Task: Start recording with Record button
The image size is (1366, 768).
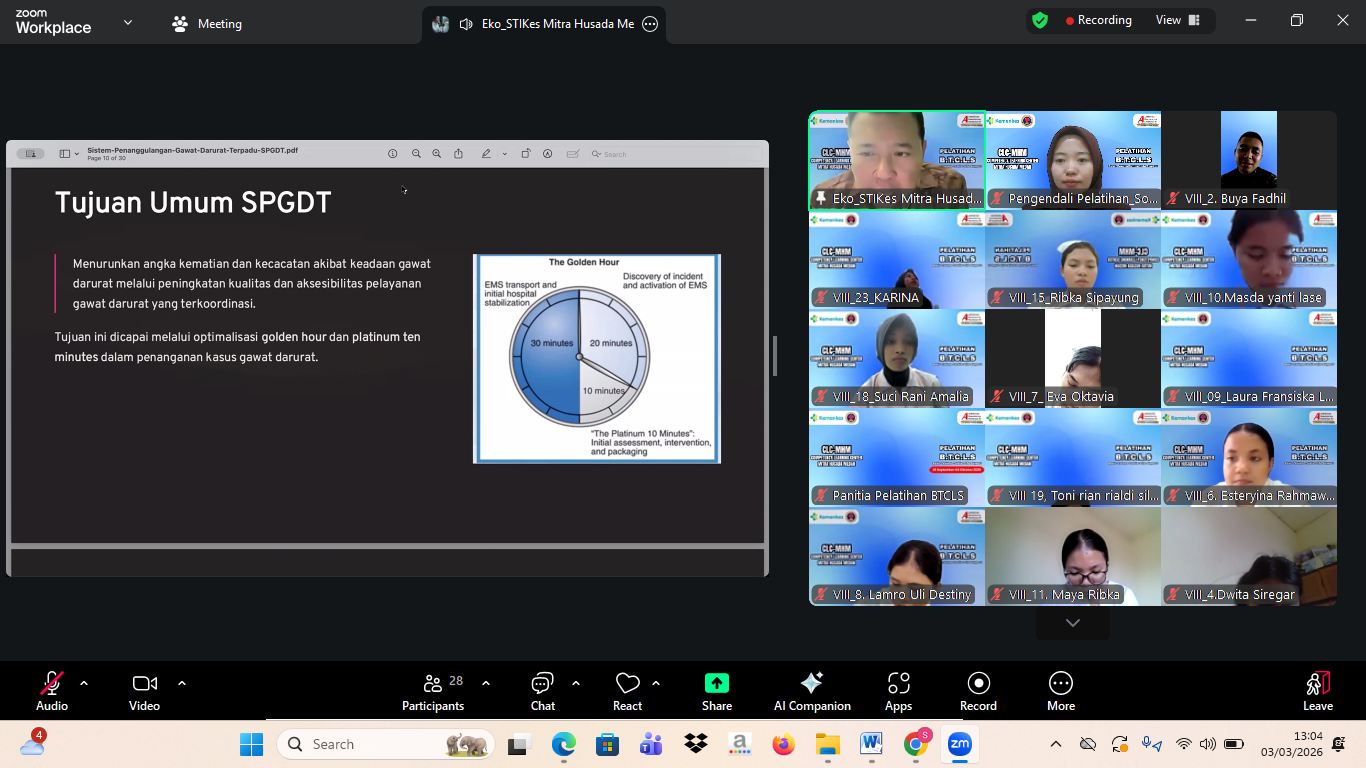Action: [978, 691]
